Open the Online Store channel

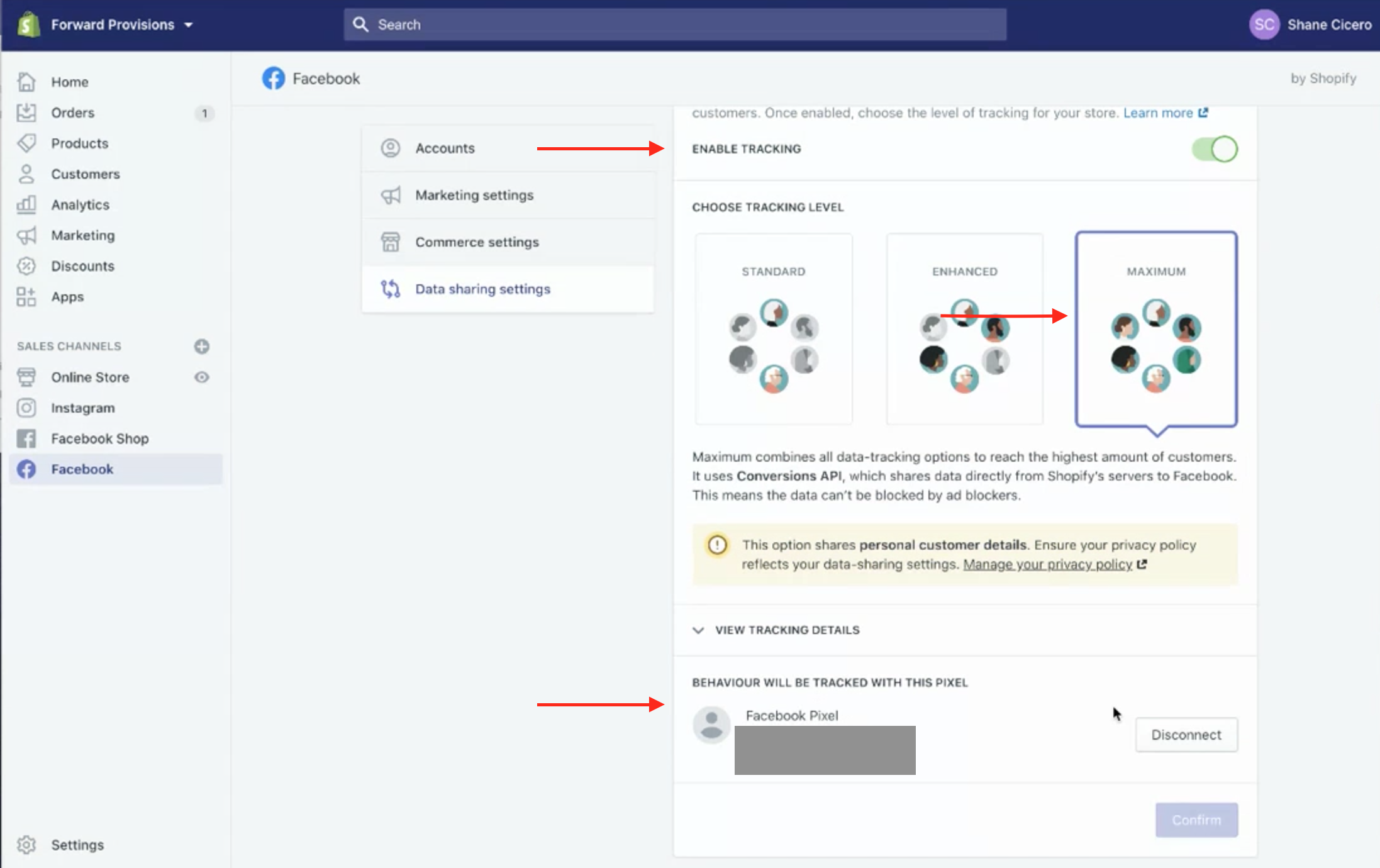click(91, 377)
